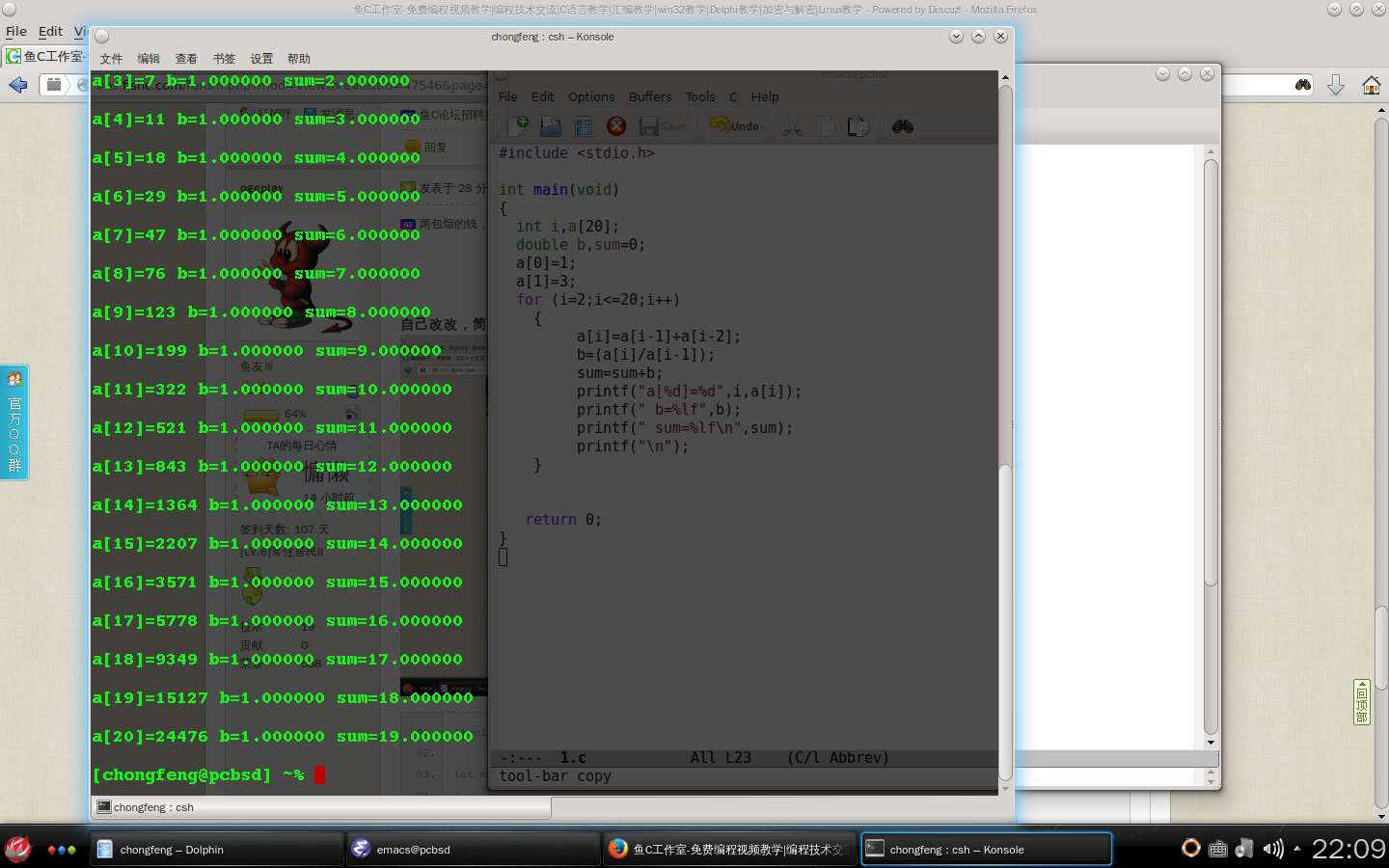The width and height of the screenshot is (1389, 868).
Task: Click the '#include <stdio.h>' line in Emacs
Action: click(x=577, y=153)
